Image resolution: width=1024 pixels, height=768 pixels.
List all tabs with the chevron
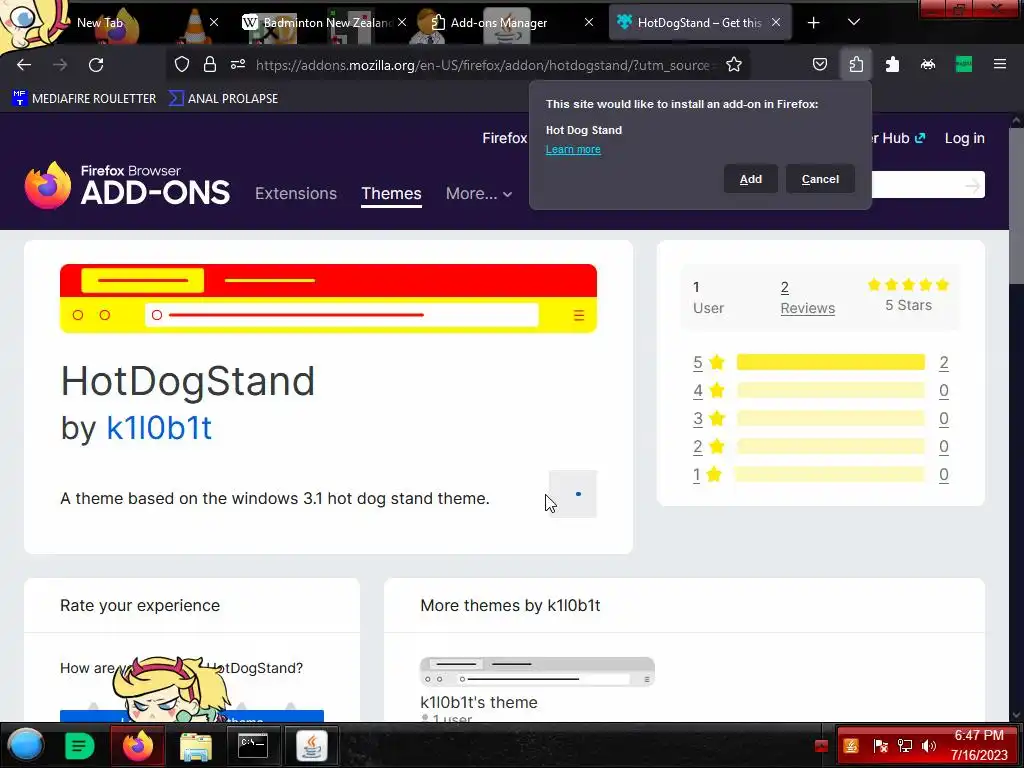point(854,22)
